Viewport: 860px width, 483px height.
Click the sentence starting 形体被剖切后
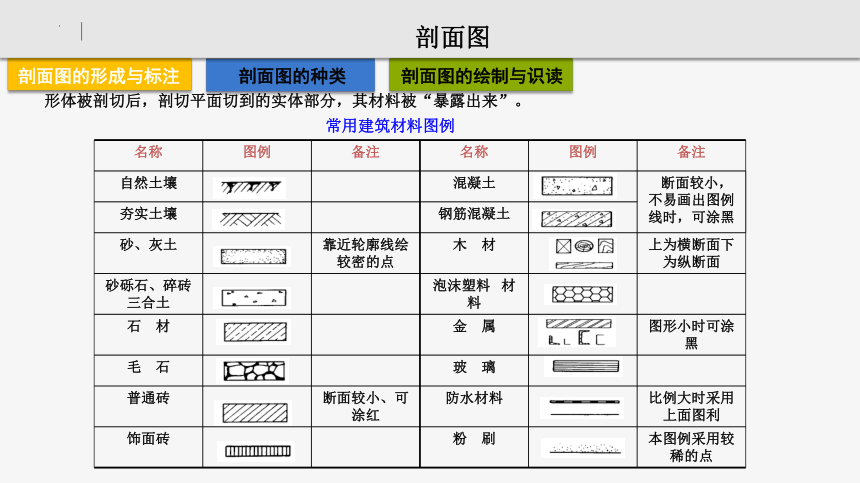point(284,101)
